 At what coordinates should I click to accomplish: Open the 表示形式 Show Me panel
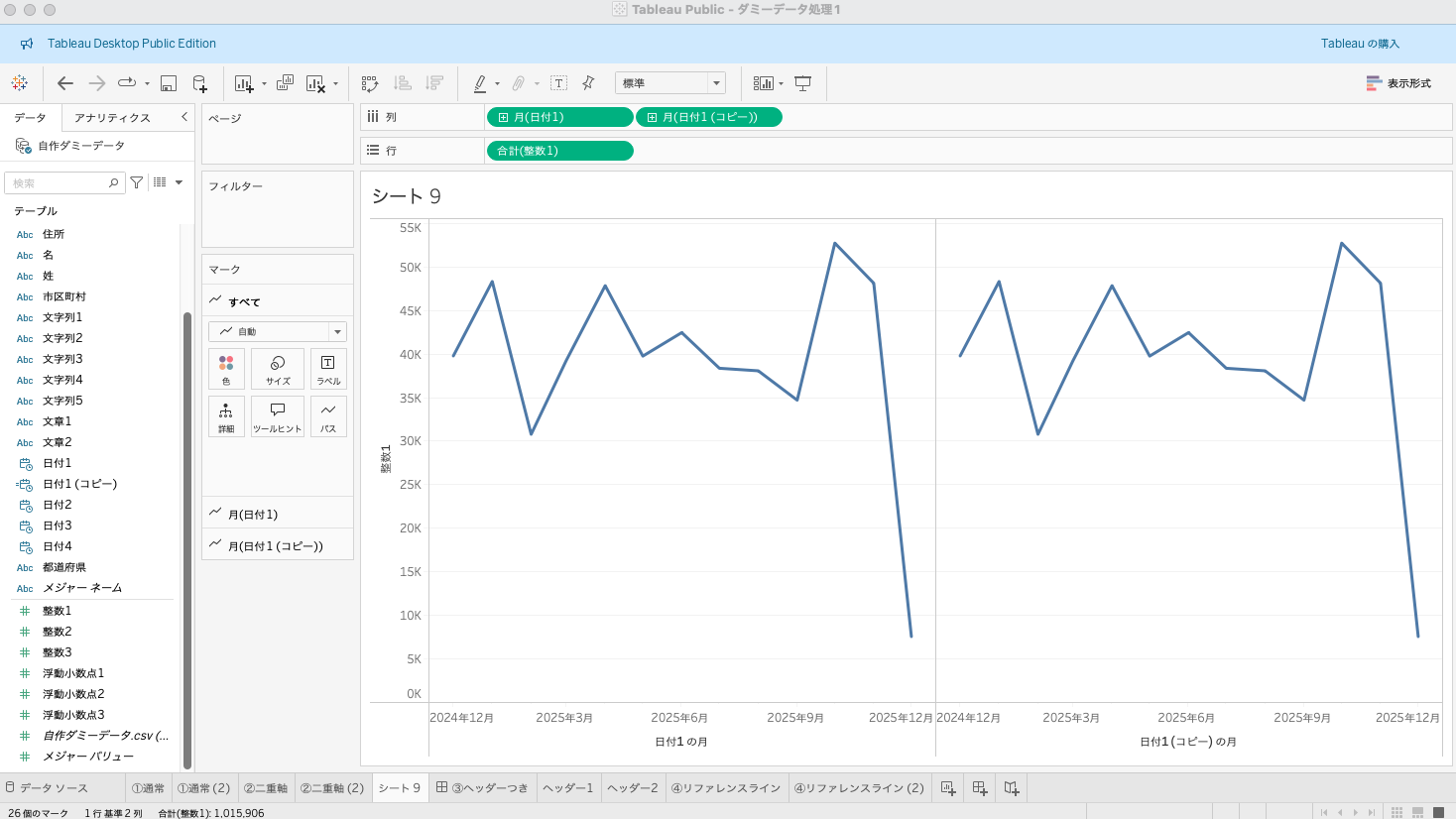tap(1398, 83)
